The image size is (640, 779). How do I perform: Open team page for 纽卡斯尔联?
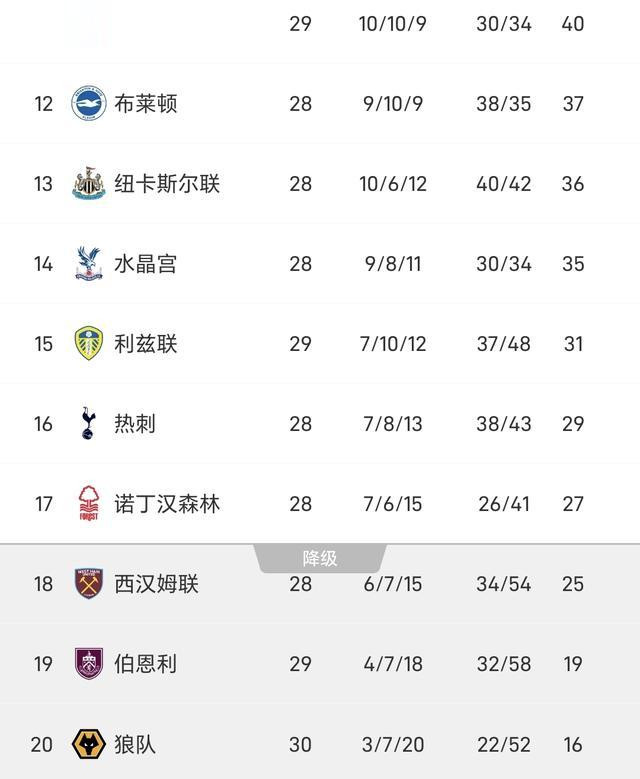(x=167, y=184)
